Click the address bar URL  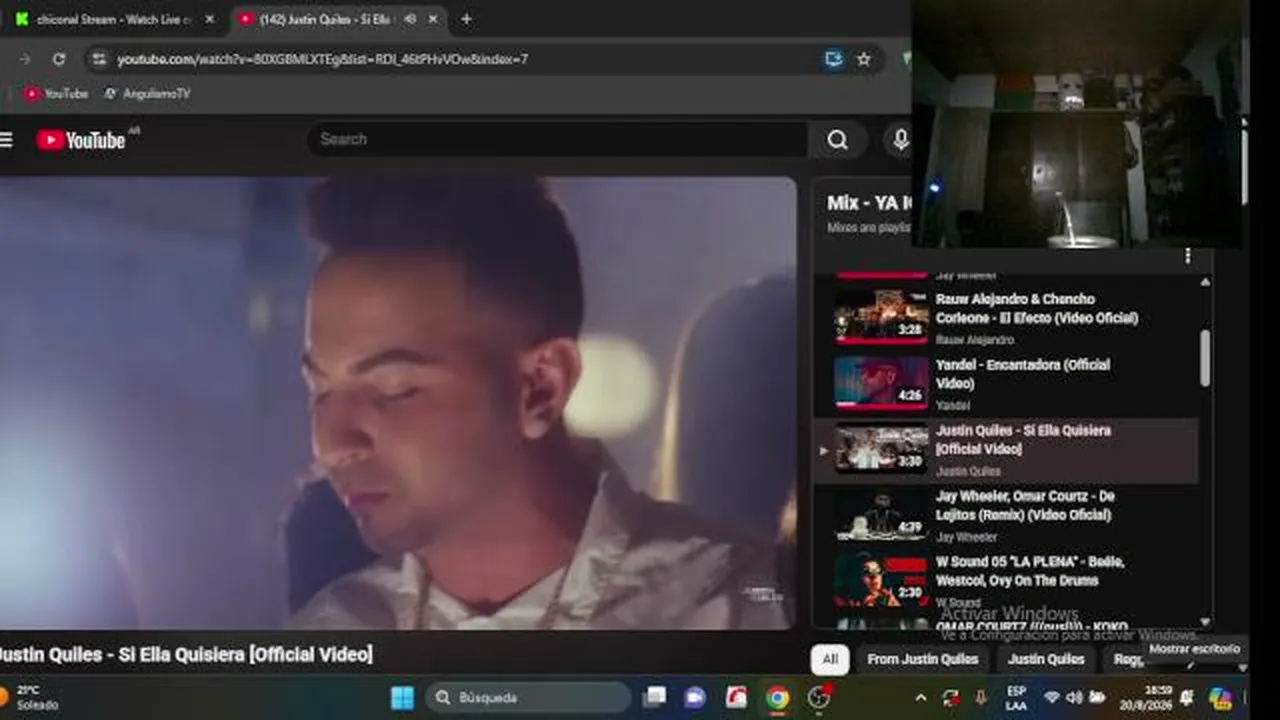click(323, 59)
